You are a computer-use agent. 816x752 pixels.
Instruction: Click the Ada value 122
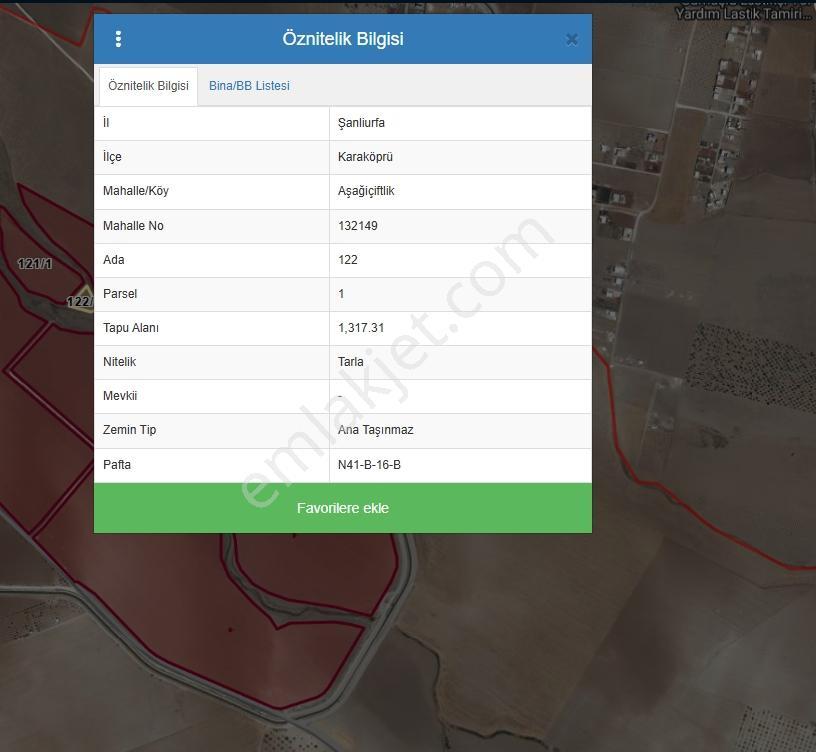pyautogui.click(x=348, y=260)
